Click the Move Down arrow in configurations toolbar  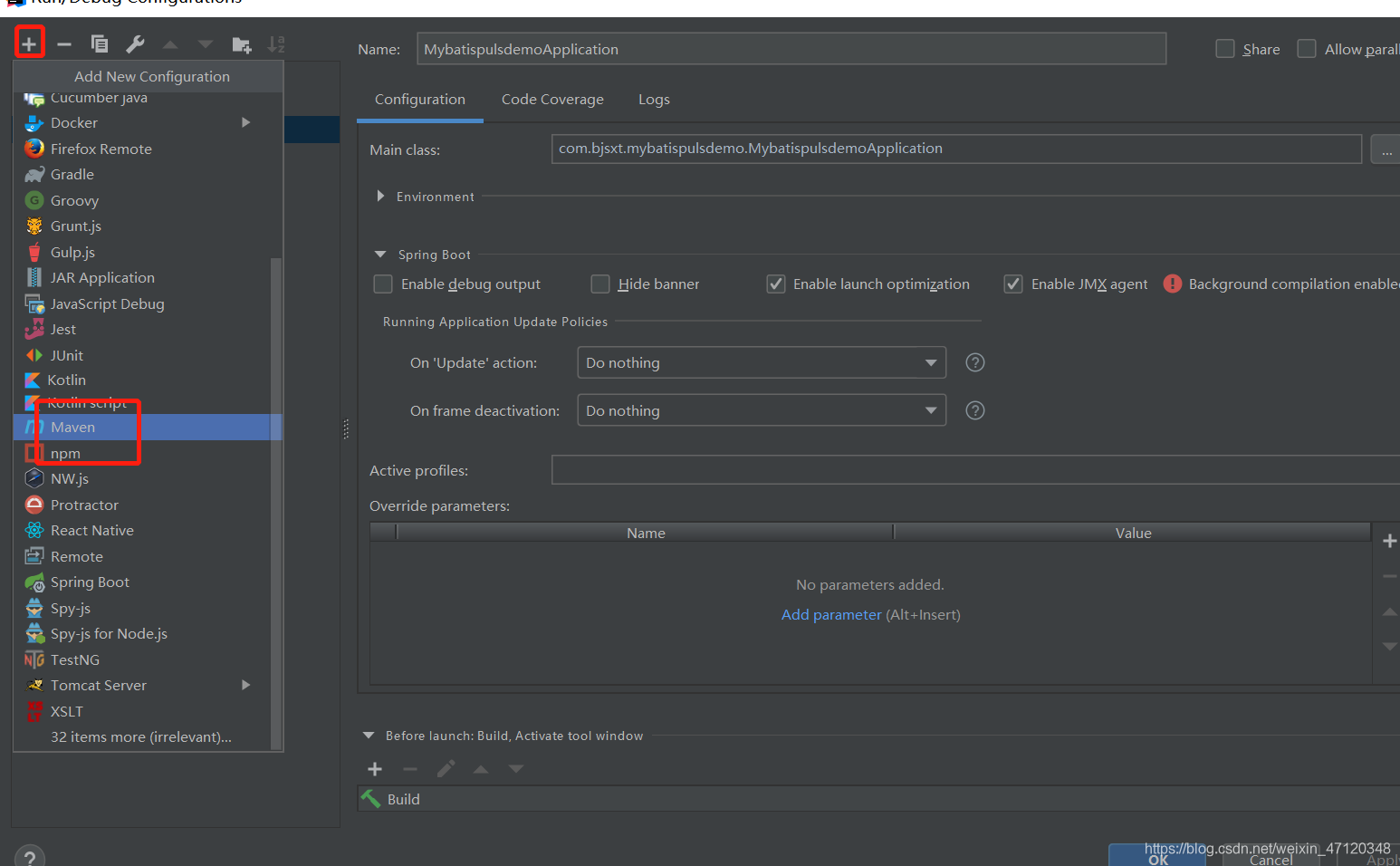point(206,43)
